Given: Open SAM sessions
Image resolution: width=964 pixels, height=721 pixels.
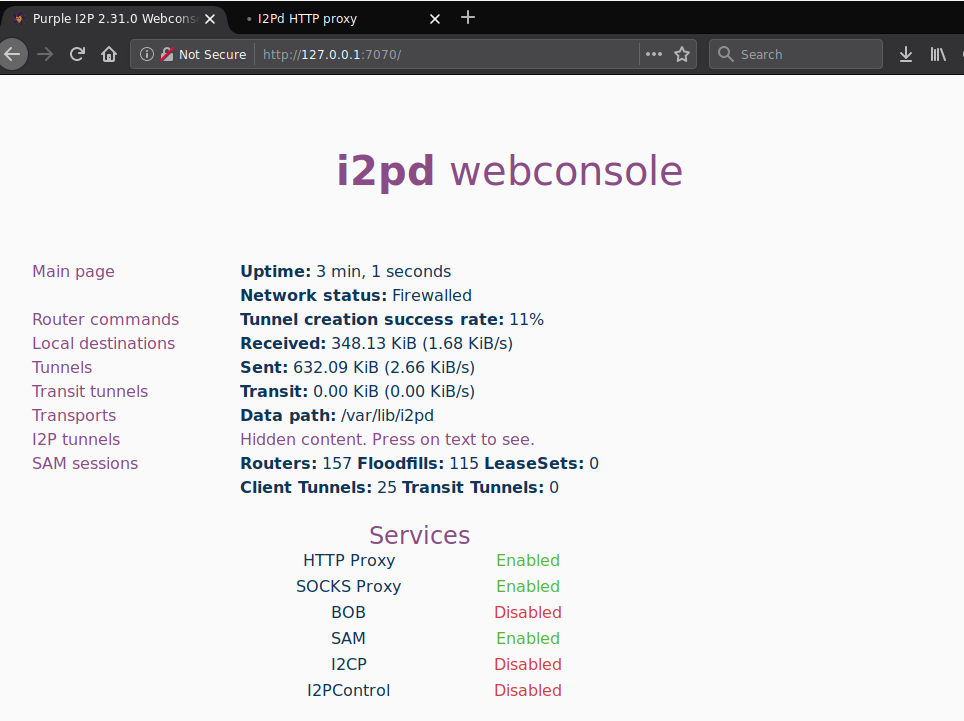Looking at the screenshot, I should pyautogui.click(x=85, y=463).
